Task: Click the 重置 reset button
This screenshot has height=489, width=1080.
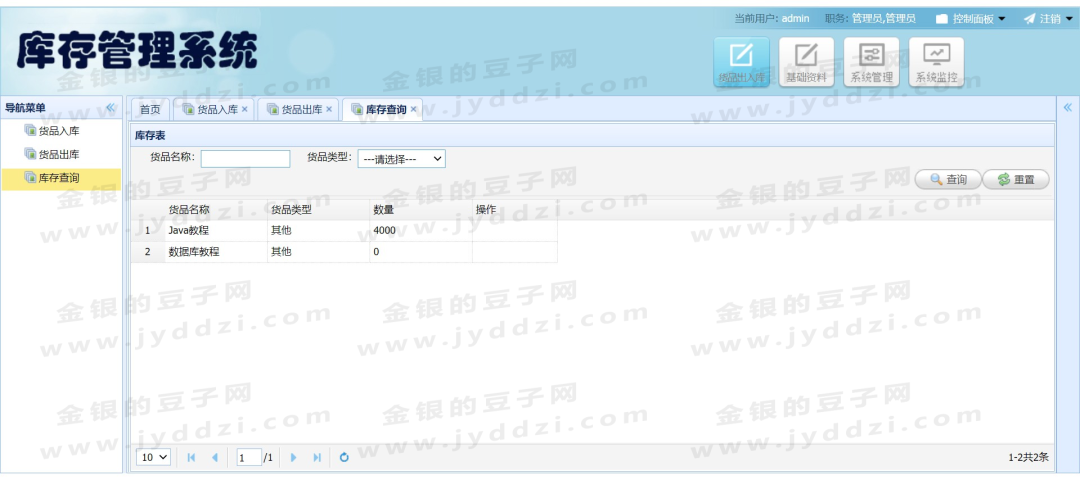Action: (x=1016, y=180)
